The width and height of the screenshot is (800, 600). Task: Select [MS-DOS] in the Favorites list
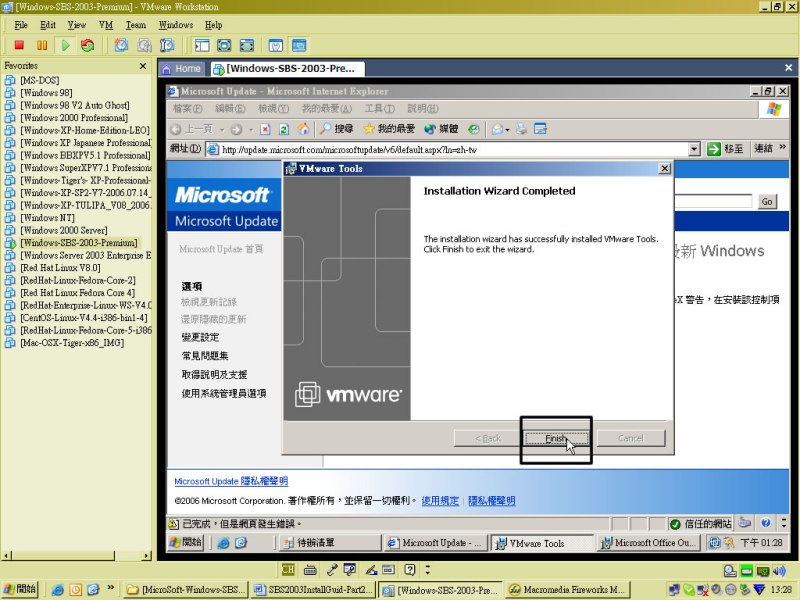click(39, 80)
